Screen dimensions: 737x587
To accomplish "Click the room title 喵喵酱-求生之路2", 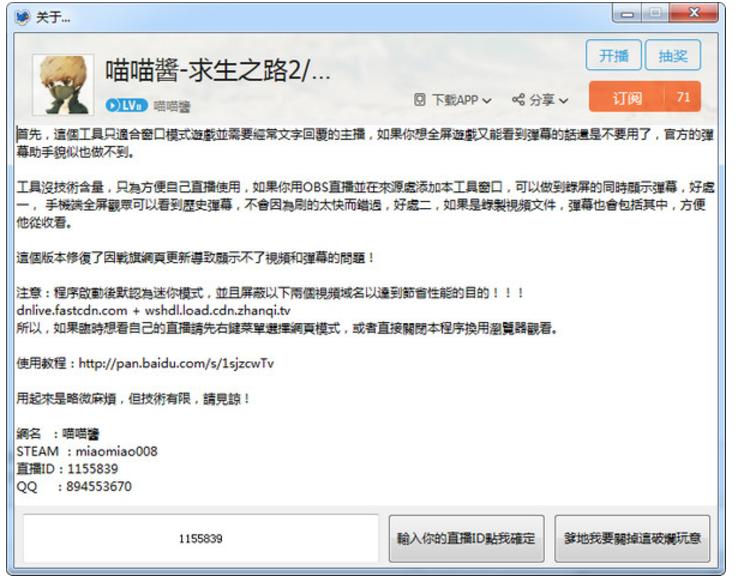I will click(x=217, y=71).
